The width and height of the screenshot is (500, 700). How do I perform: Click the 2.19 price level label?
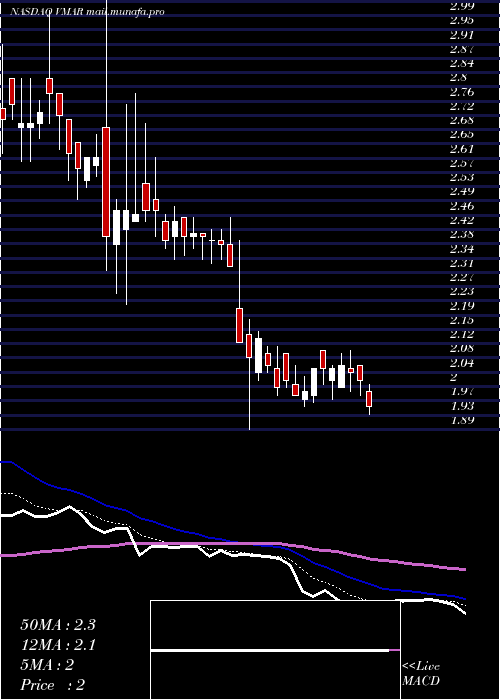click(x=461, y=306)
